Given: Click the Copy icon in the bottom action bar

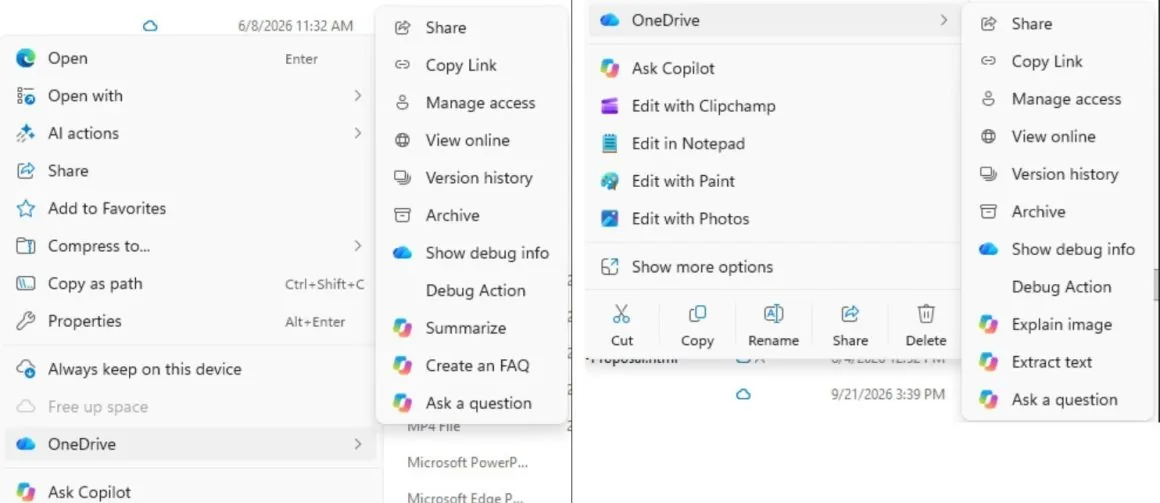Looking at the screenshot, I should (x=697, y=314).
